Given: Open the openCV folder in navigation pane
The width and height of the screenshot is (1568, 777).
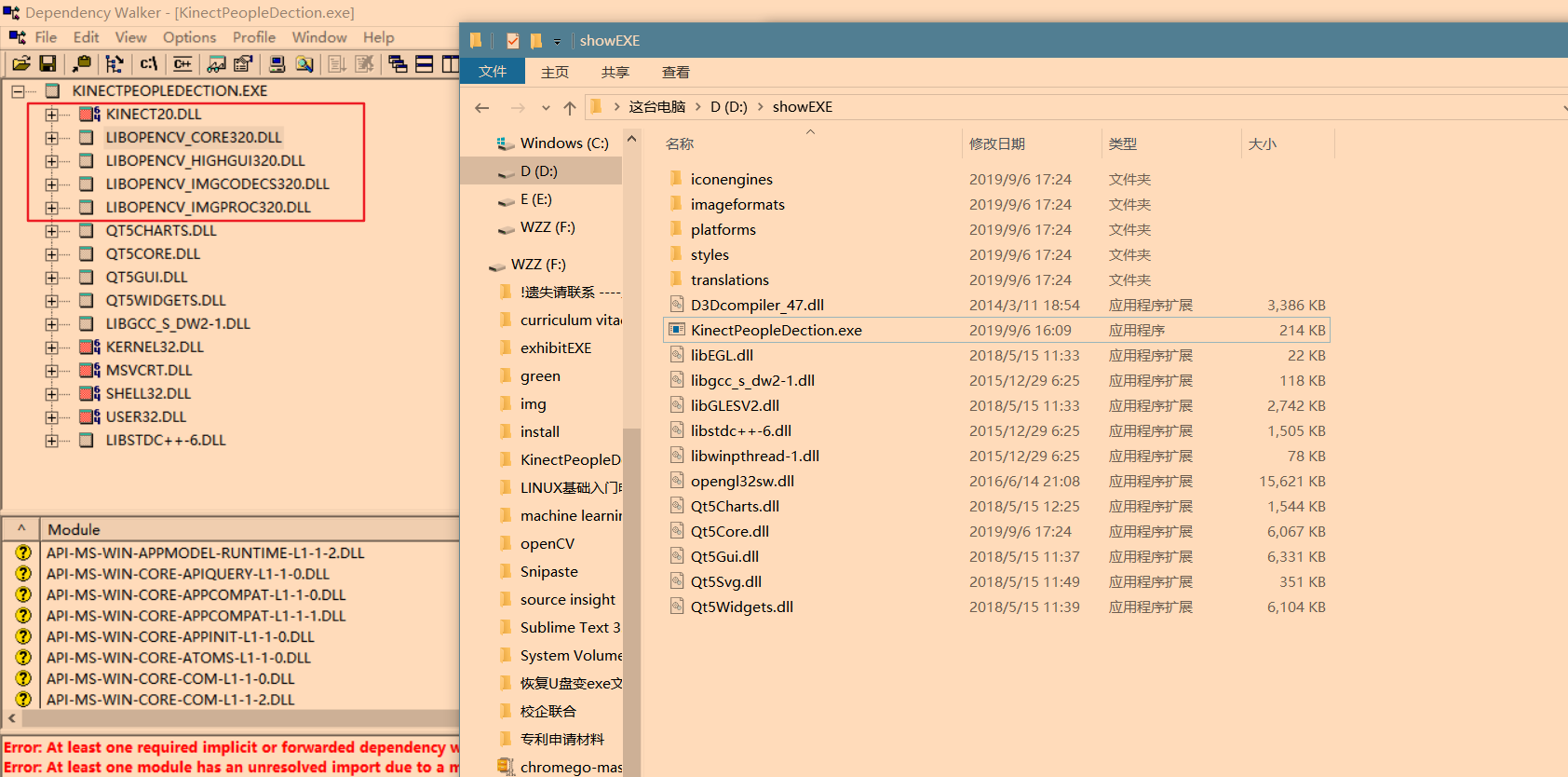Looking at the screenshot, I should tap(547, 543).
